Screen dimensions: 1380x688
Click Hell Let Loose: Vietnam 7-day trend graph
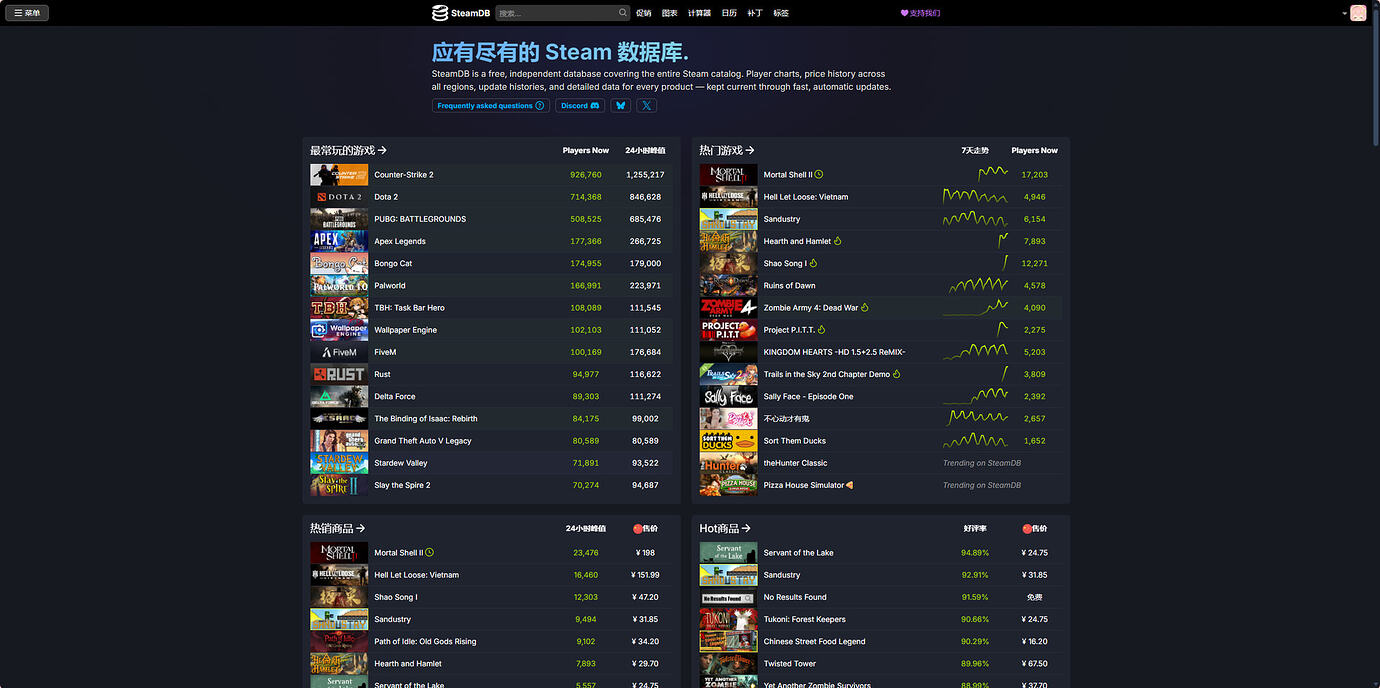click(x=975, y=197)
